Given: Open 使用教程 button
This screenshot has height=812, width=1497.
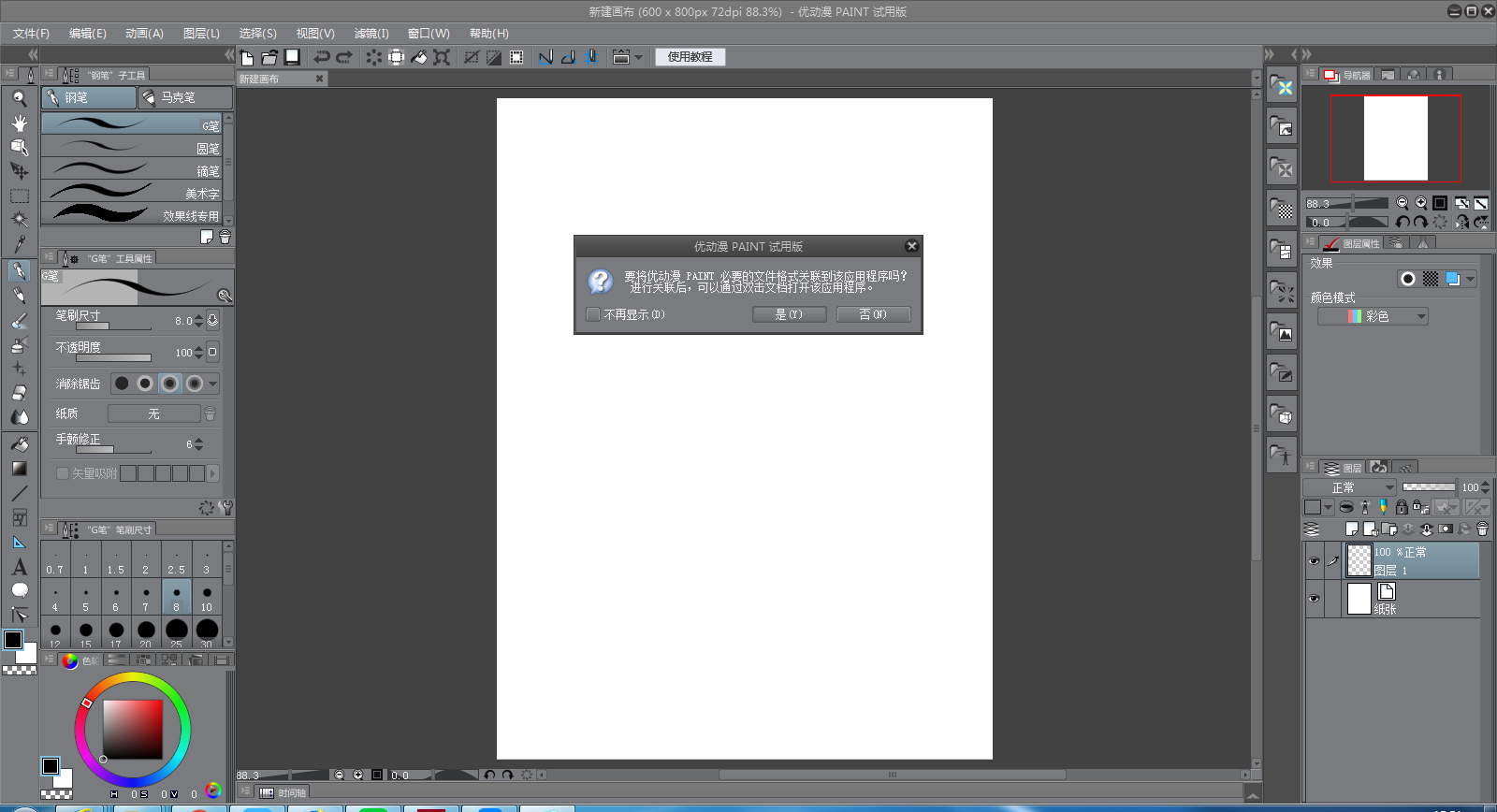Looking at the screenshot, I should click(x=690, y=57).
